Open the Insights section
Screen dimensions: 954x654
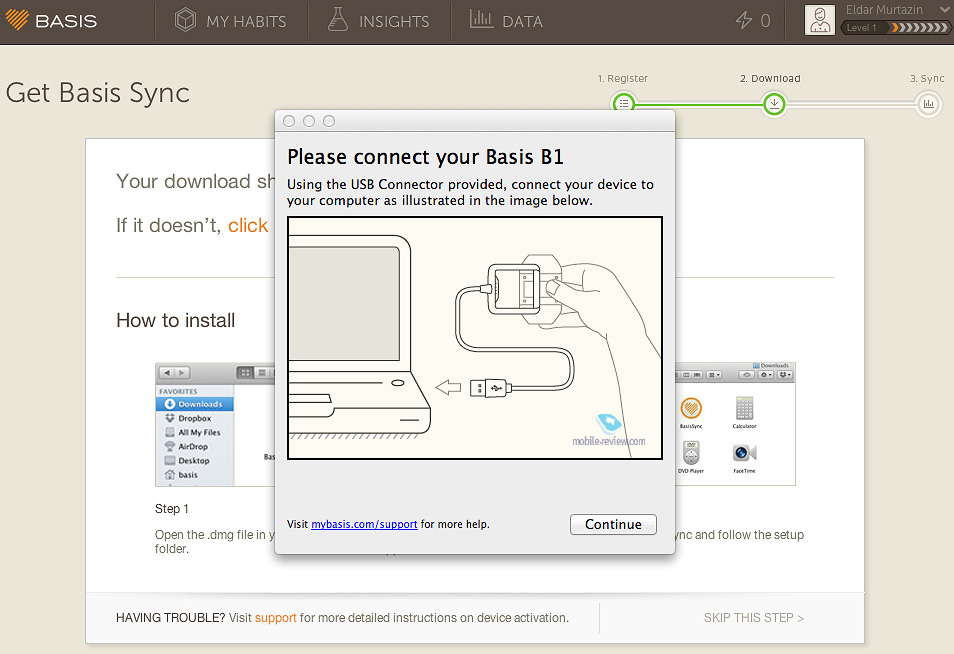pos(378,21)
